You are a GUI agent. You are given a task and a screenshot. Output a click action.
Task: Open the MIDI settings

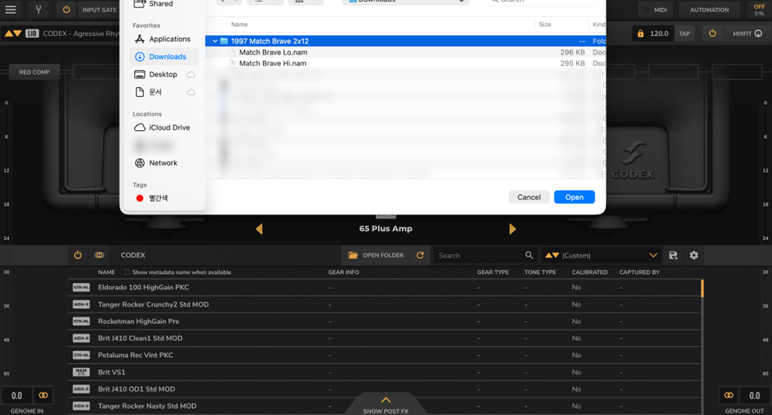[x=656, y=10]
